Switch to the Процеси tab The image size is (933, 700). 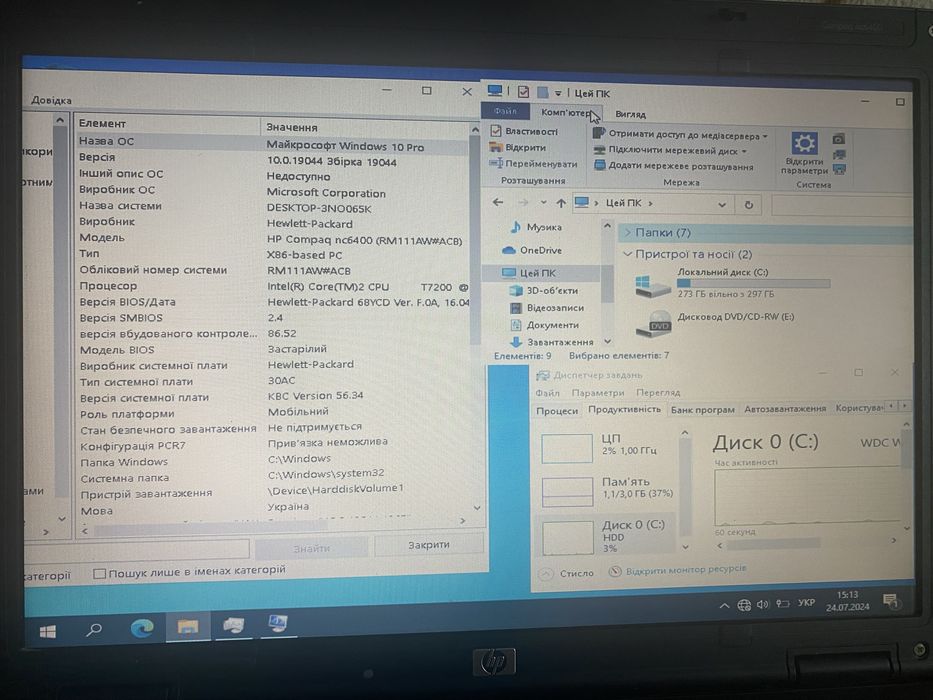coord(557,411)
